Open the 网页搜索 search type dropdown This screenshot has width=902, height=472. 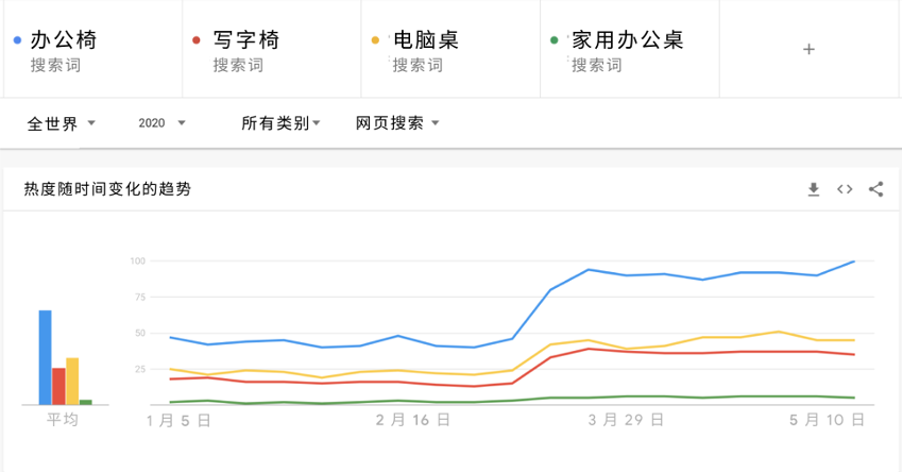tap(397, 123)
